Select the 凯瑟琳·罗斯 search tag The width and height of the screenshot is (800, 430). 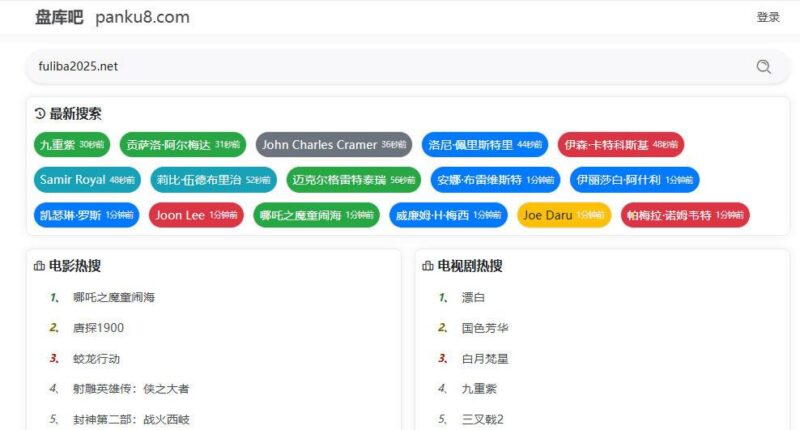pos(87,215)
